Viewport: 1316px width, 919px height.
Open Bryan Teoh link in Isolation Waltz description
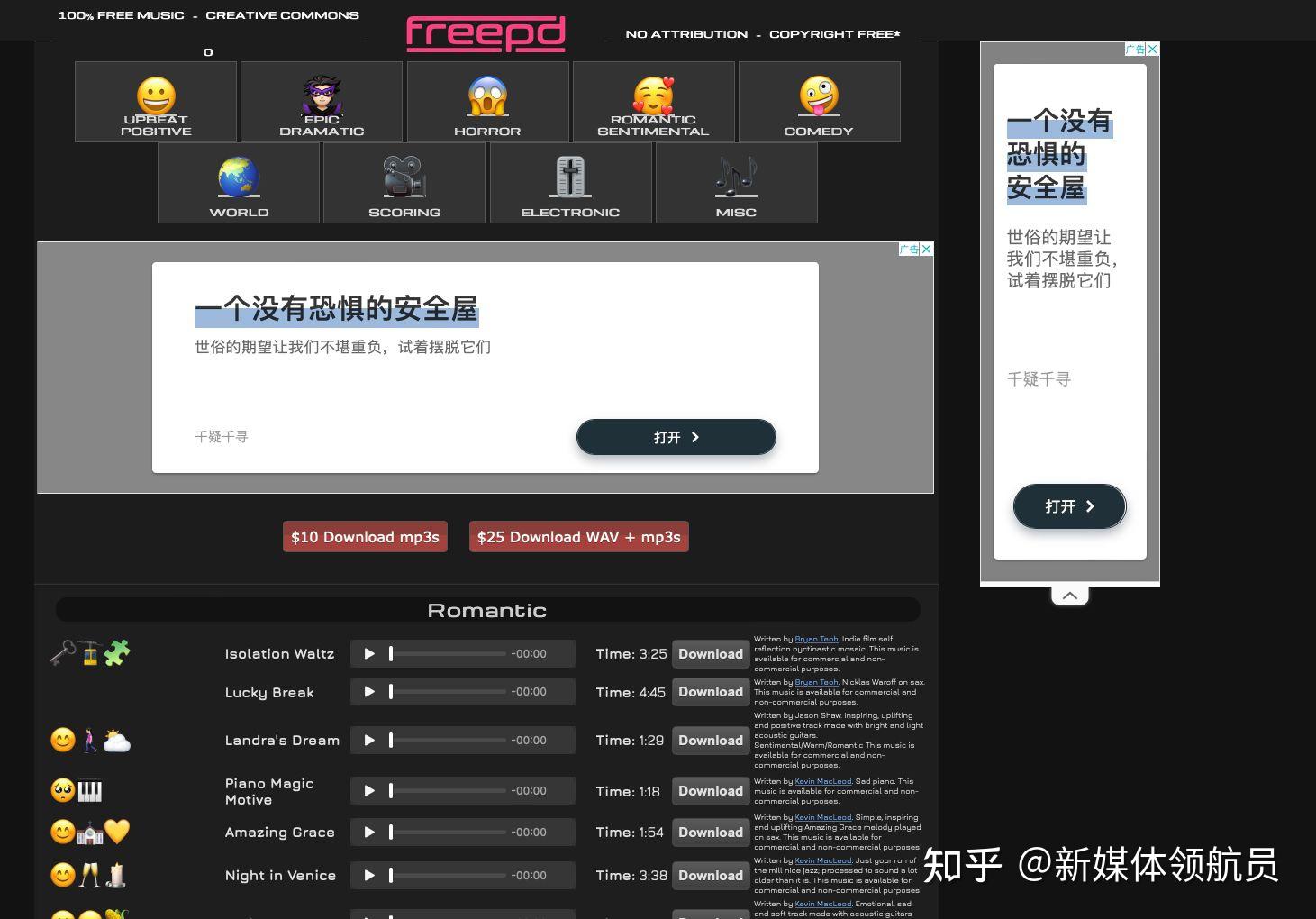816,639
